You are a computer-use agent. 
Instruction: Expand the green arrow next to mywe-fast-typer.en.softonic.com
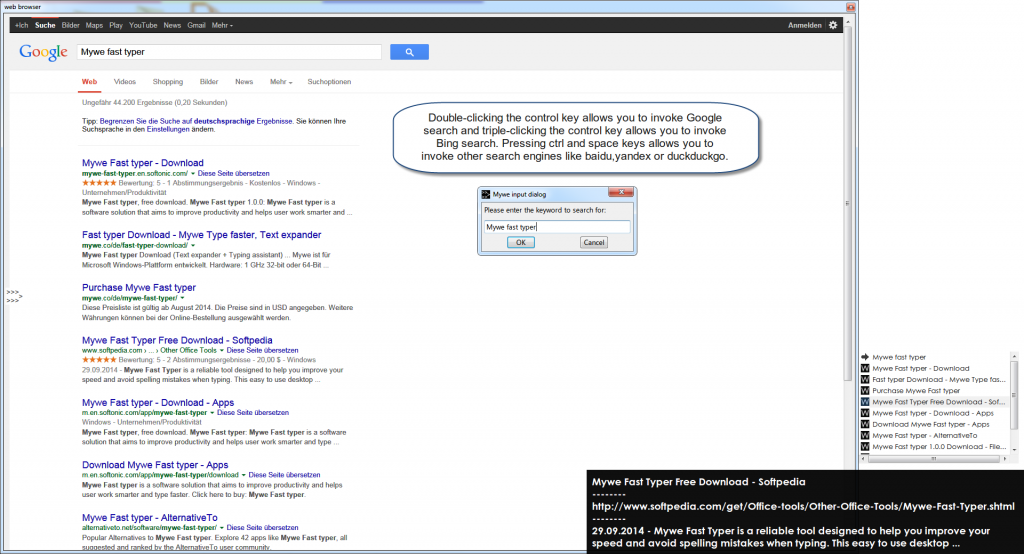click(x=193, y=173)
